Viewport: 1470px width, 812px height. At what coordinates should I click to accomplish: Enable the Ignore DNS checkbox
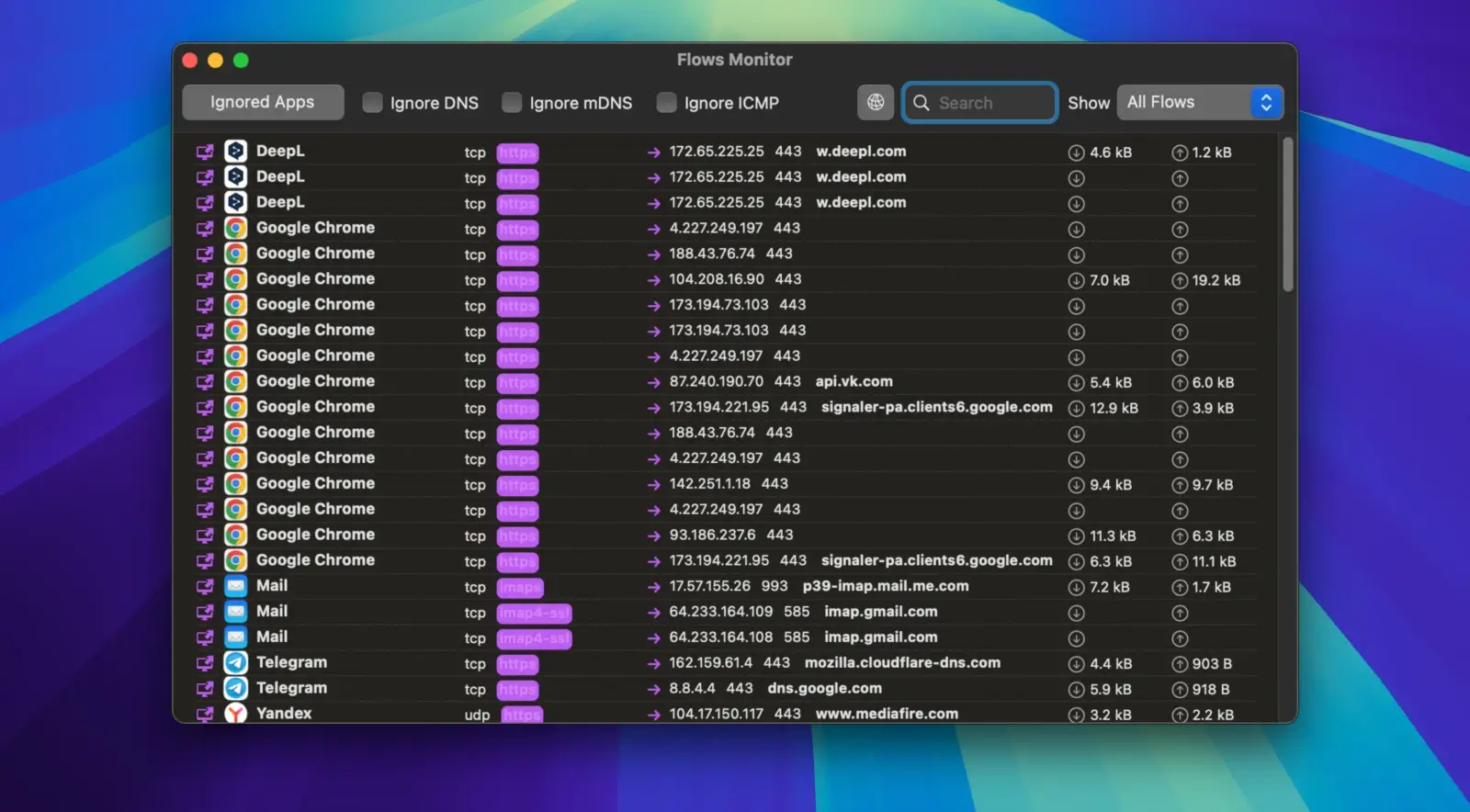coord(372,103)
